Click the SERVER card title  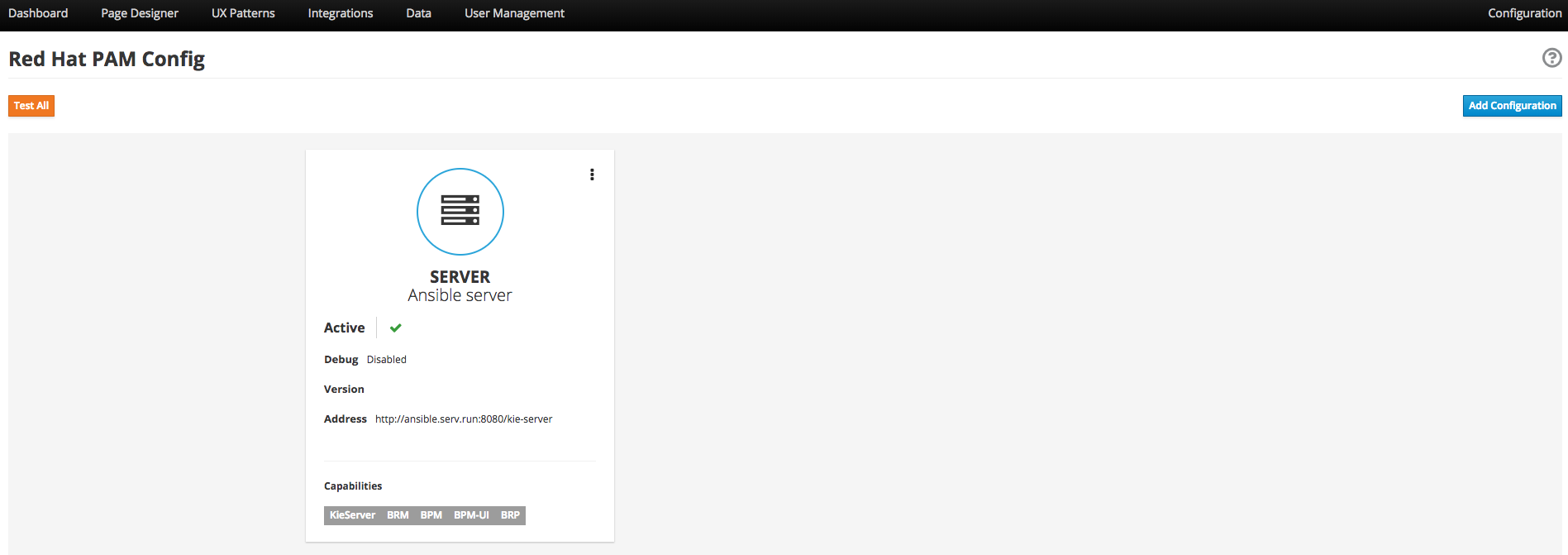(x=460, y=277)
